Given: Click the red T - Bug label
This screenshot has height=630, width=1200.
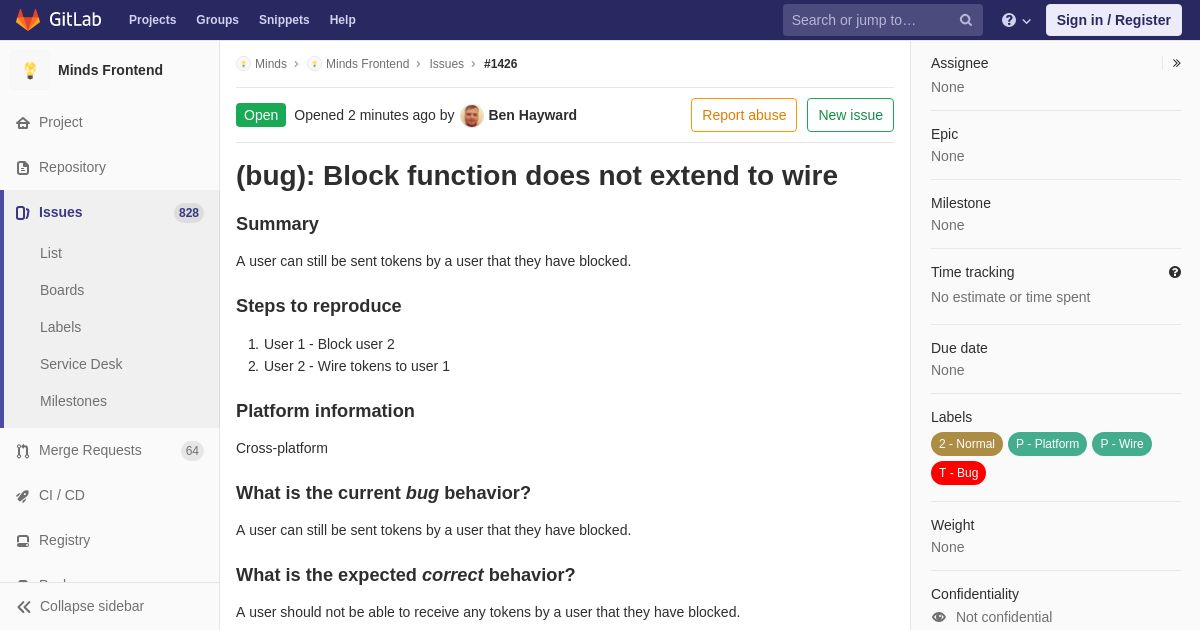Looking at the screenshot, I should tap(958, 473).
